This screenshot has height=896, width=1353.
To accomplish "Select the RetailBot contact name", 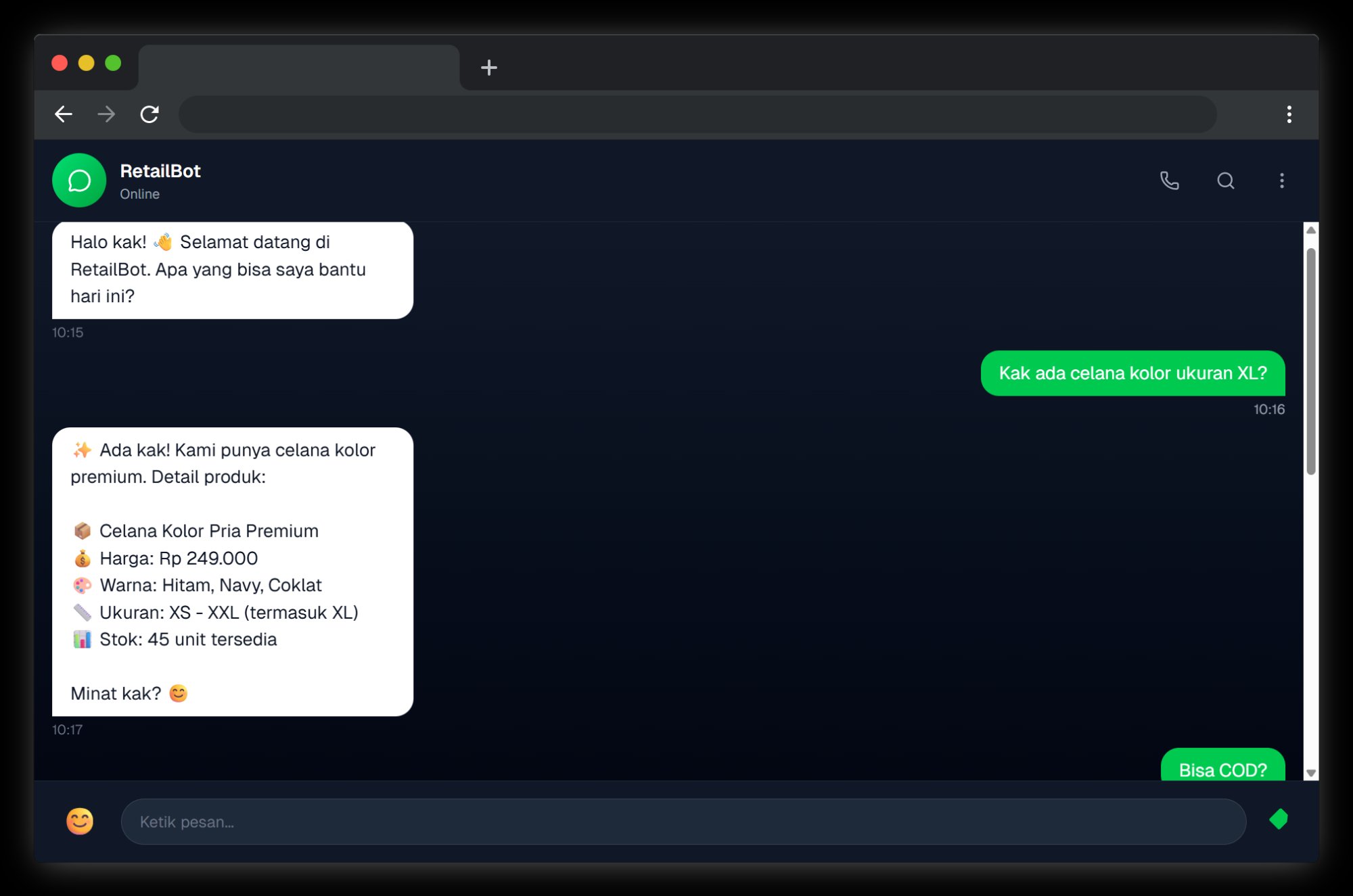I will (160, 170).
